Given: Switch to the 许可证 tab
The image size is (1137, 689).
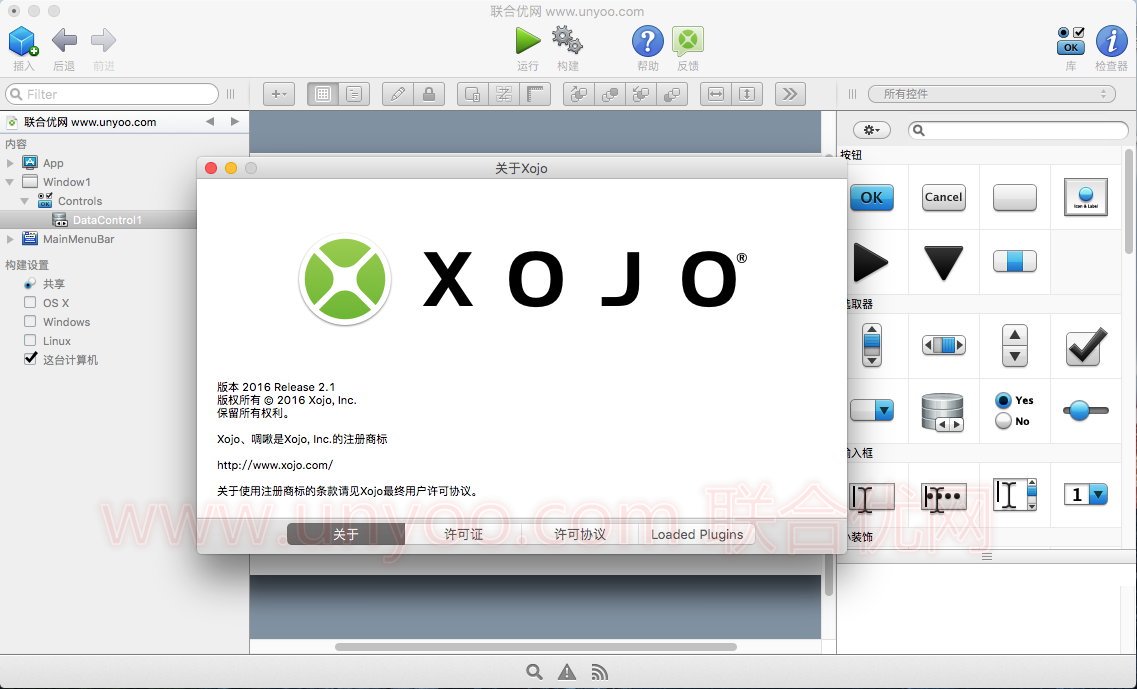Looking at the screenshot, I should [463, 535].
